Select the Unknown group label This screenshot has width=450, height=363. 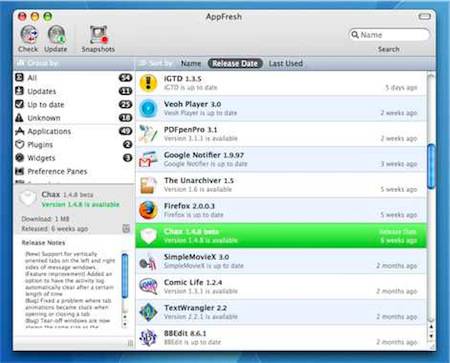pyautogui.click(x=44, y=118)
